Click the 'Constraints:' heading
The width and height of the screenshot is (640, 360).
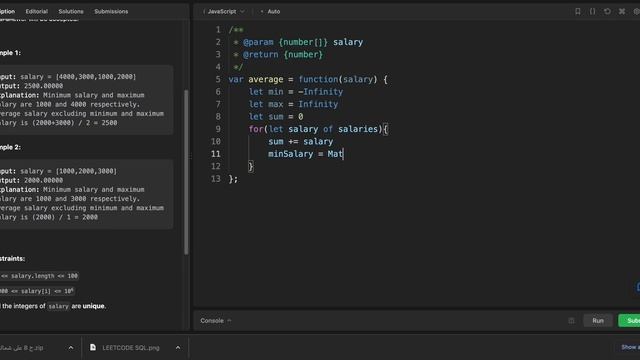pos(12,258)
